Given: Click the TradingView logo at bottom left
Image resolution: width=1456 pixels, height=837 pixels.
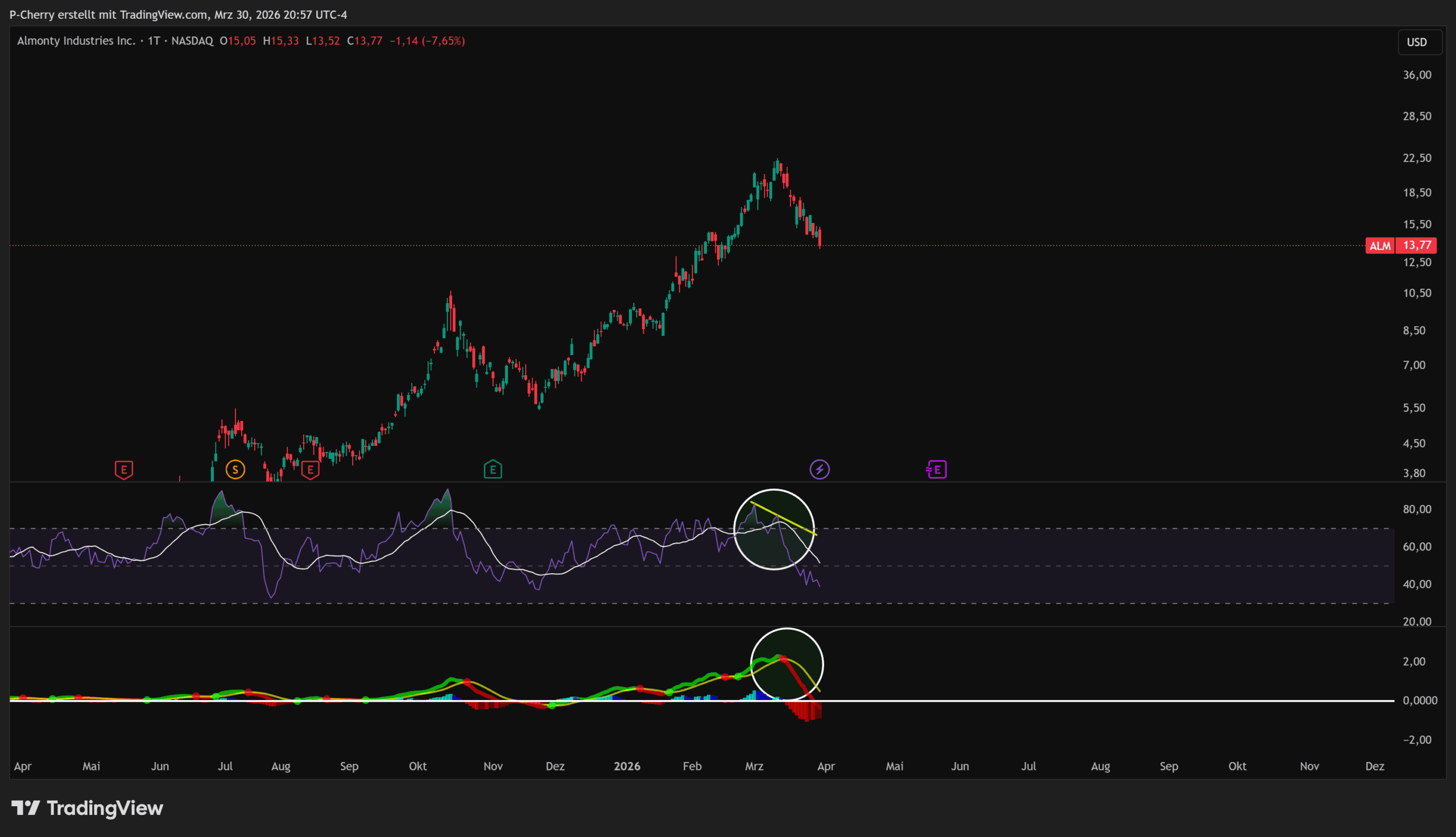Looking at the screenshot, I should (88, 807).
